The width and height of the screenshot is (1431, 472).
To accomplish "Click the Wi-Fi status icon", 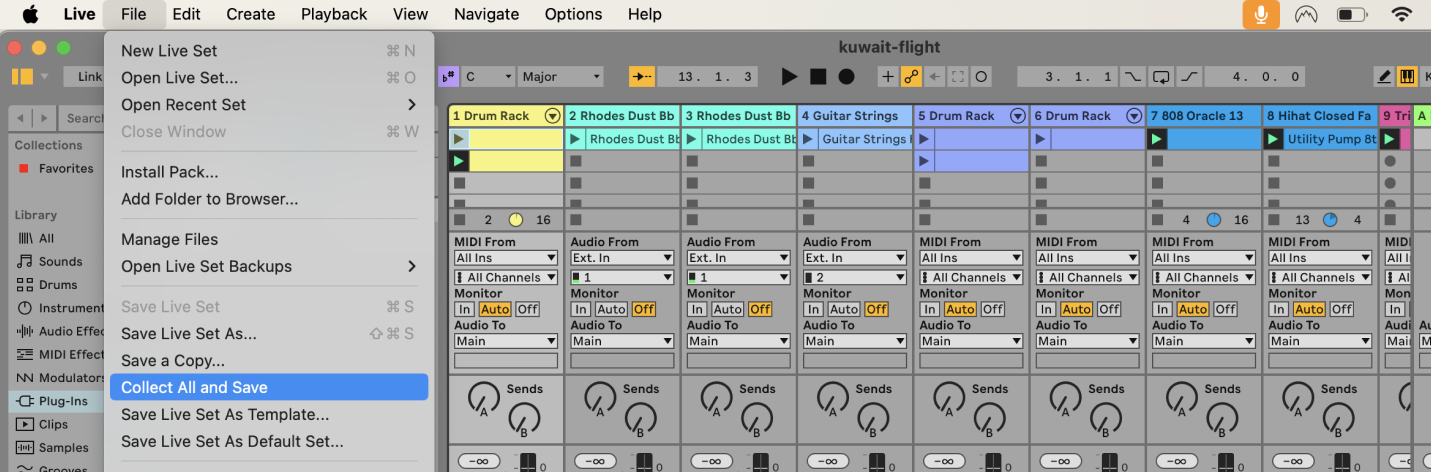I will coord(1402,14).
